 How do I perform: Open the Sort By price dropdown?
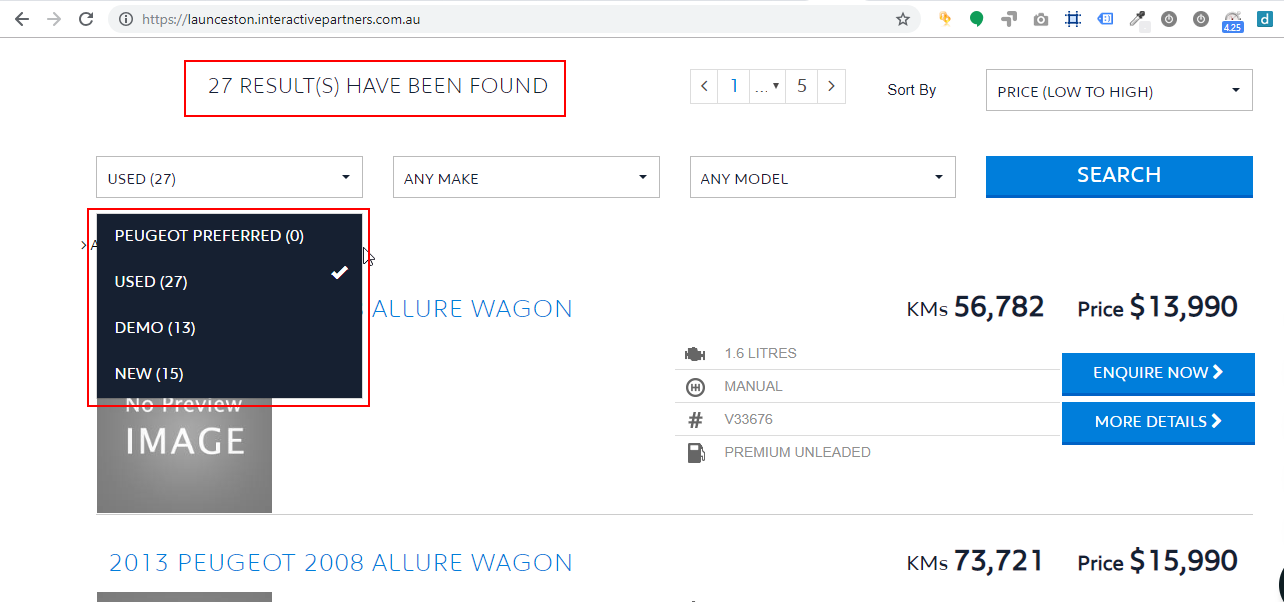click(1118, 91)
